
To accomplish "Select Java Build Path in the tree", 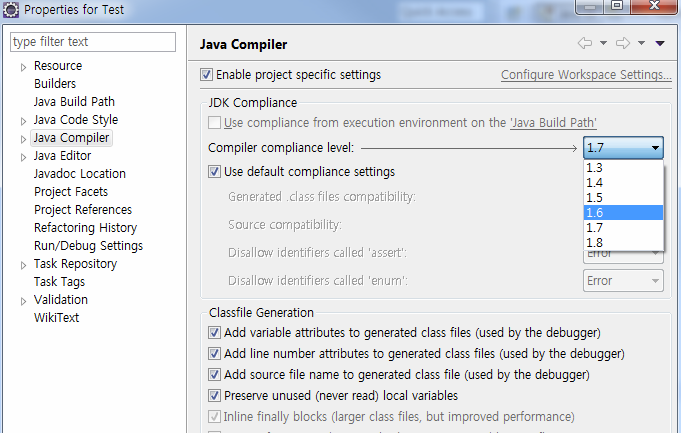I will pos(74,102).
